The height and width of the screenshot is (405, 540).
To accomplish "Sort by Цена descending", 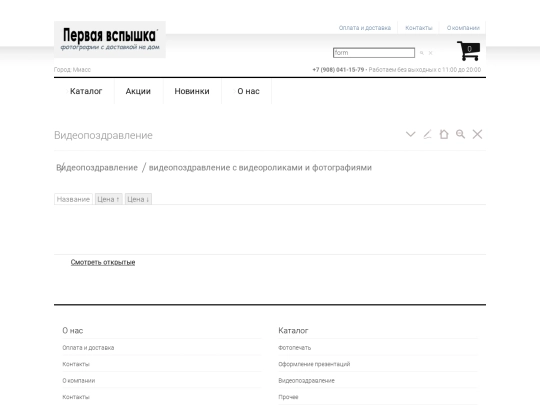I will point(138,199).
